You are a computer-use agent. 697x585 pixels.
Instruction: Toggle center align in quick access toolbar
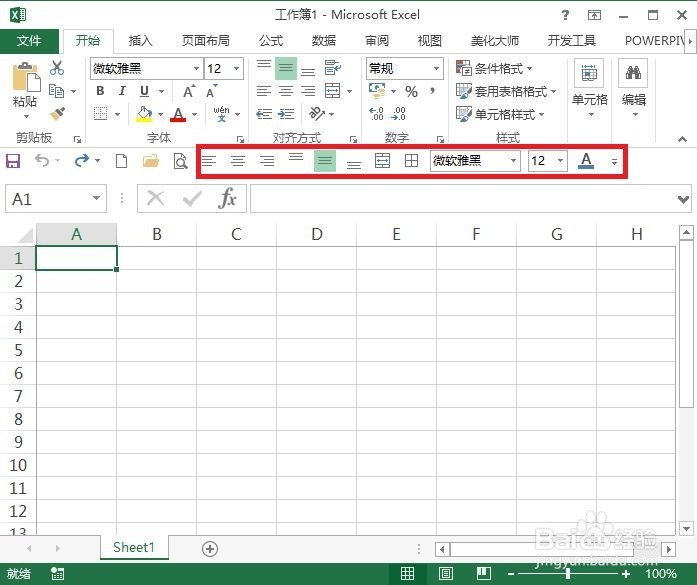(x=238, y=161)
